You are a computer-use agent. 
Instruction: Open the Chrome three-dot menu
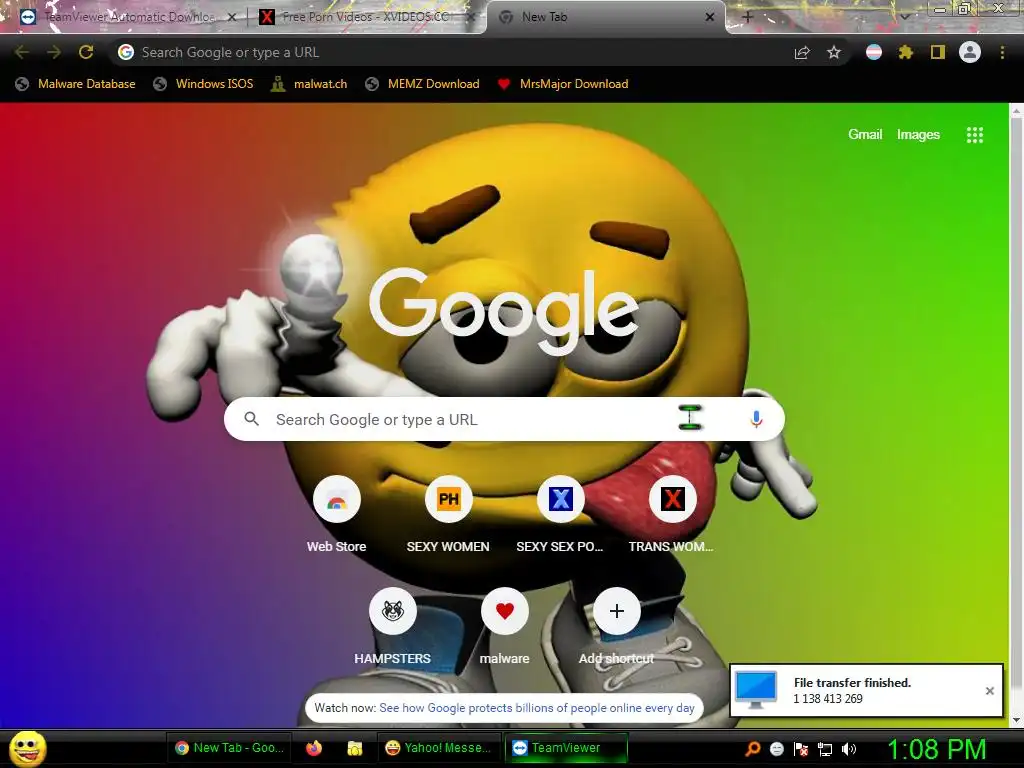tap(1002, 52)
